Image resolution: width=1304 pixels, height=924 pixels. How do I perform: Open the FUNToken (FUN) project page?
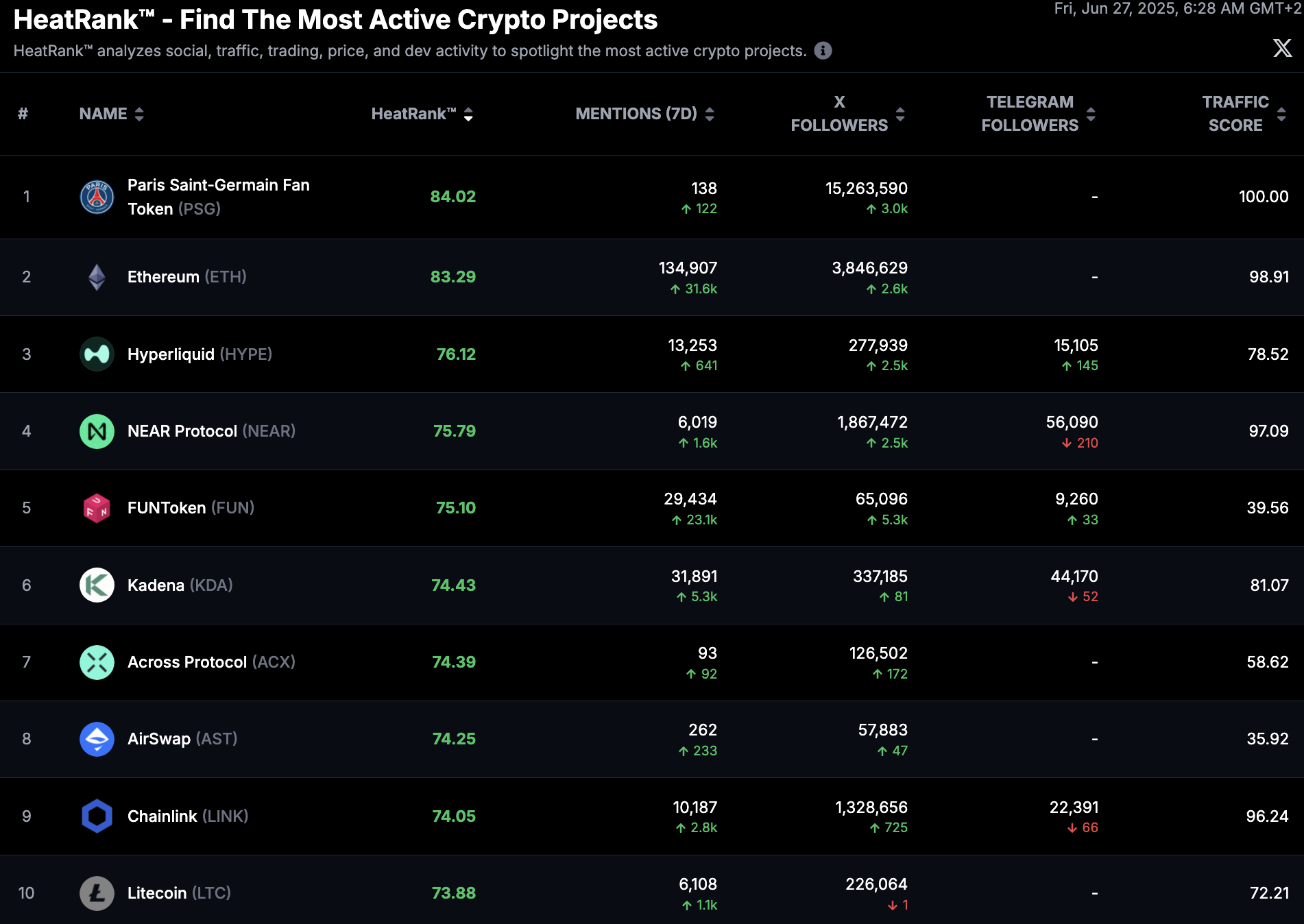[x=191, y=508]
